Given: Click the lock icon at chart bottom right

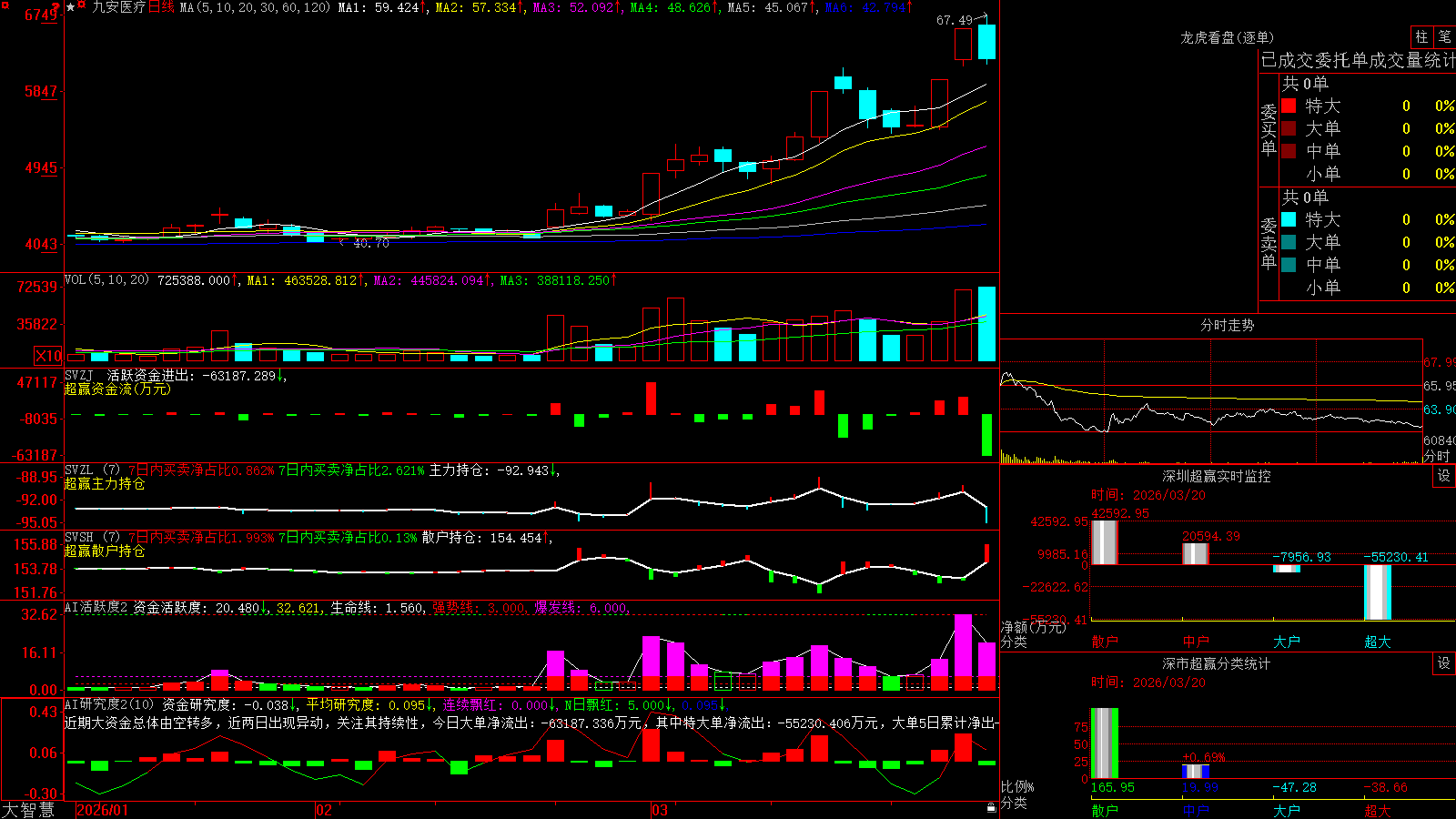Looking at the screenshot, I should (992, 807).
